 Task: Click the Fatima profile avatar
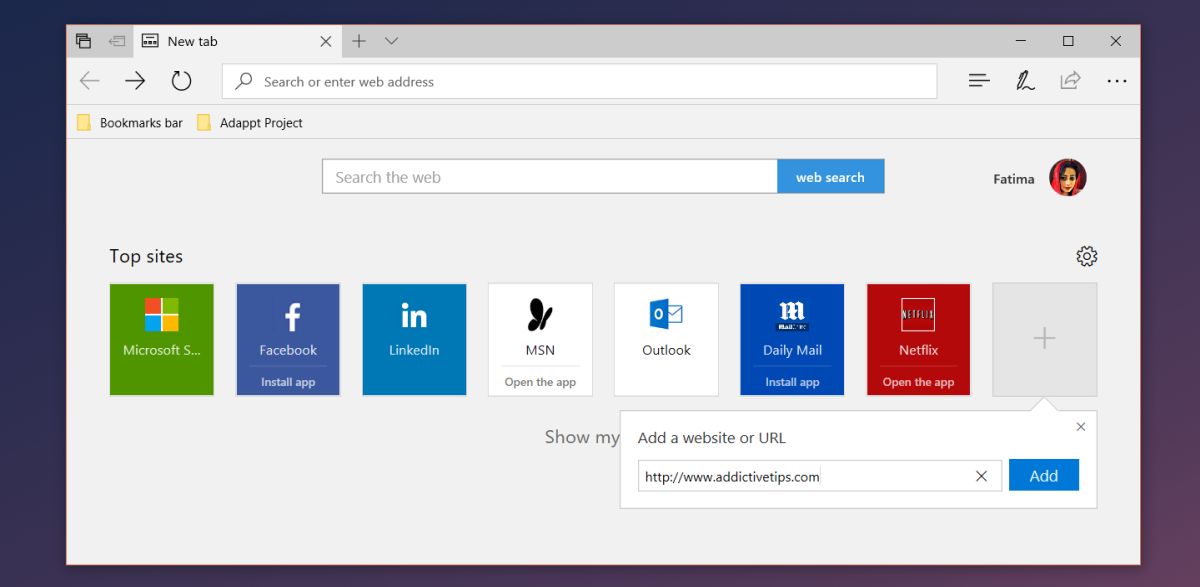tap(1067, 178)
